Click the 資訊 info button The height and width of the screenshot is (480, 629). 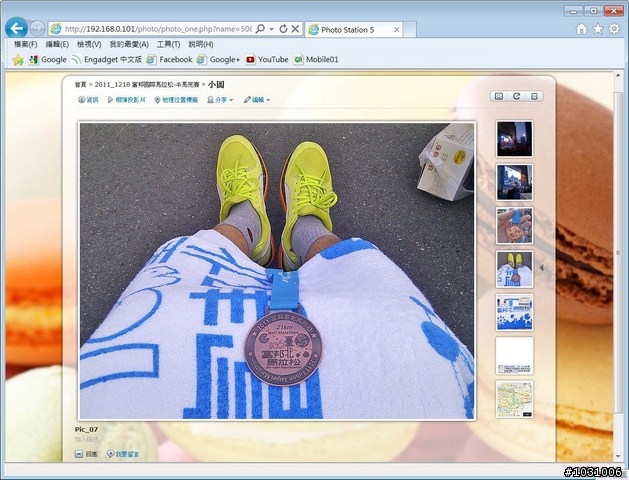pos(88,100)
